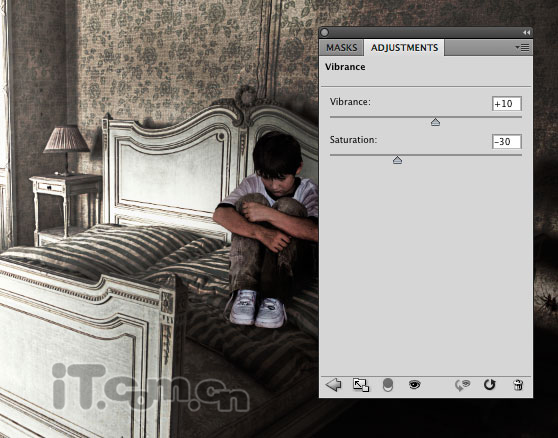Clip the adjustment to the layer below
558x438 pixels.
pyautogui.click(x=388, y=385)
